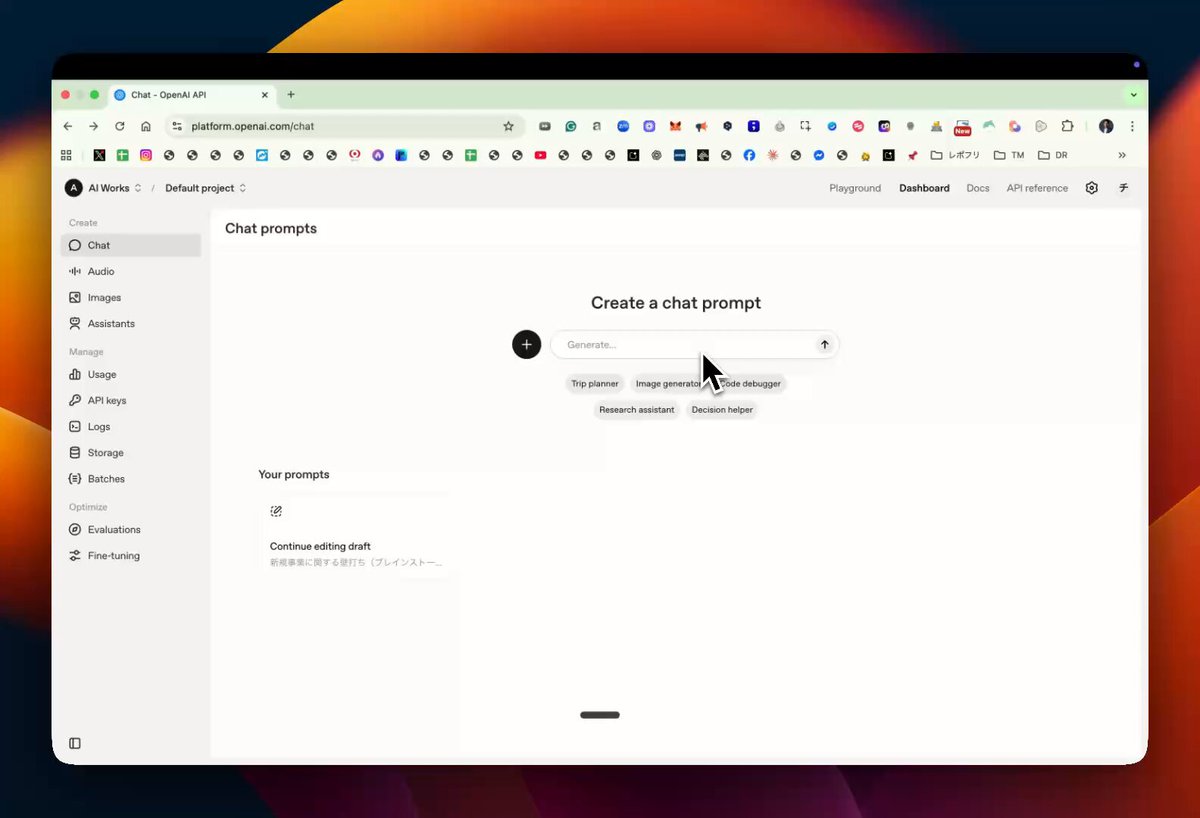This screenshot has height=818, width=1200.
Task: Click the site info icon in address bar
Action: pos(178,126)
